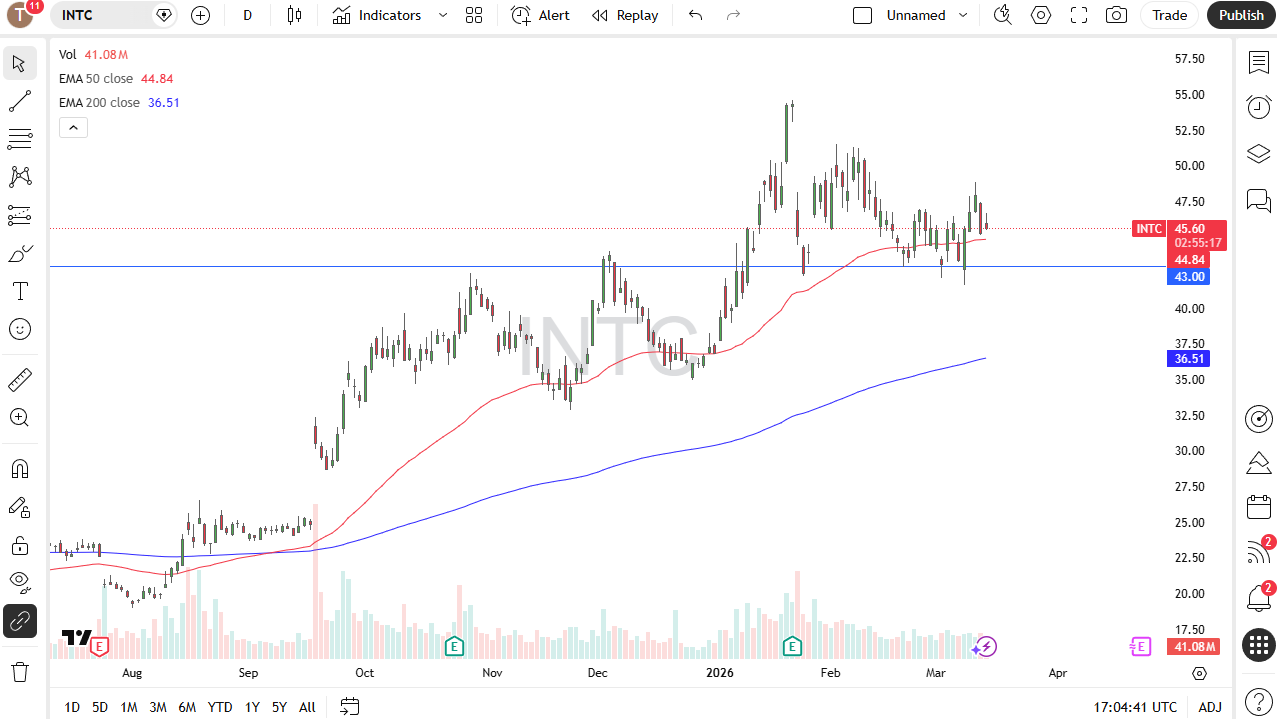Image resolution: width=1277 pixels, height=719 pixels.
Task: Publish the chart idea
Action: click(1241, 15)
